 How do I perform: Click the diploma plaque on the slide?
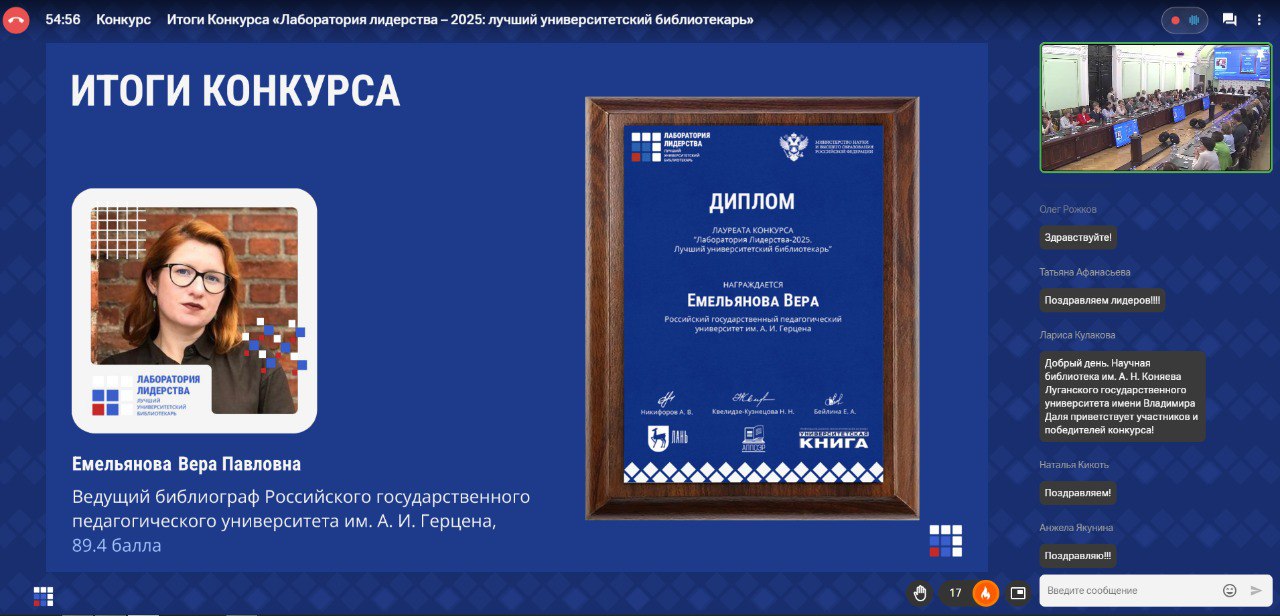(x=752, y=308)
